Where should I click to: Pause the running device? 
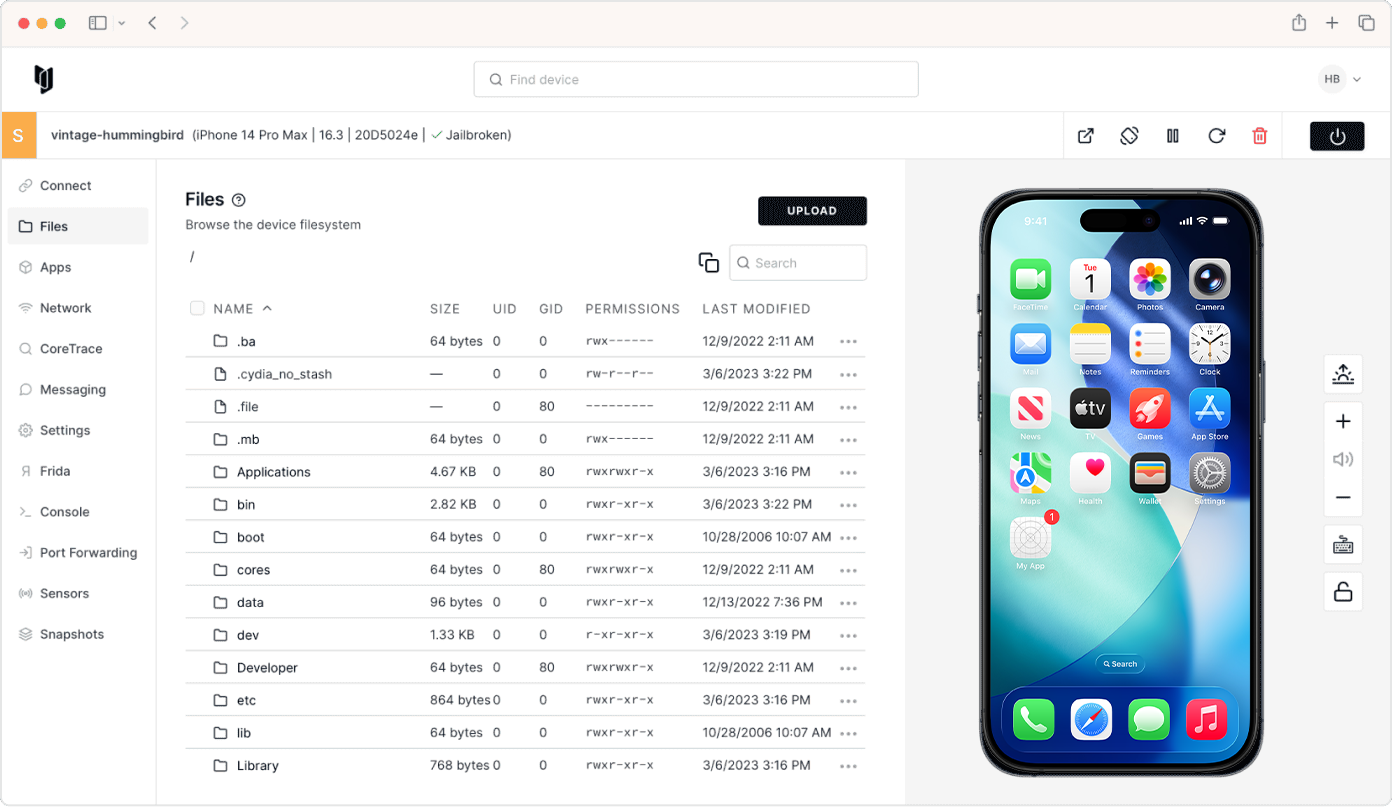pyautogui.click(x=1171, y=135)
